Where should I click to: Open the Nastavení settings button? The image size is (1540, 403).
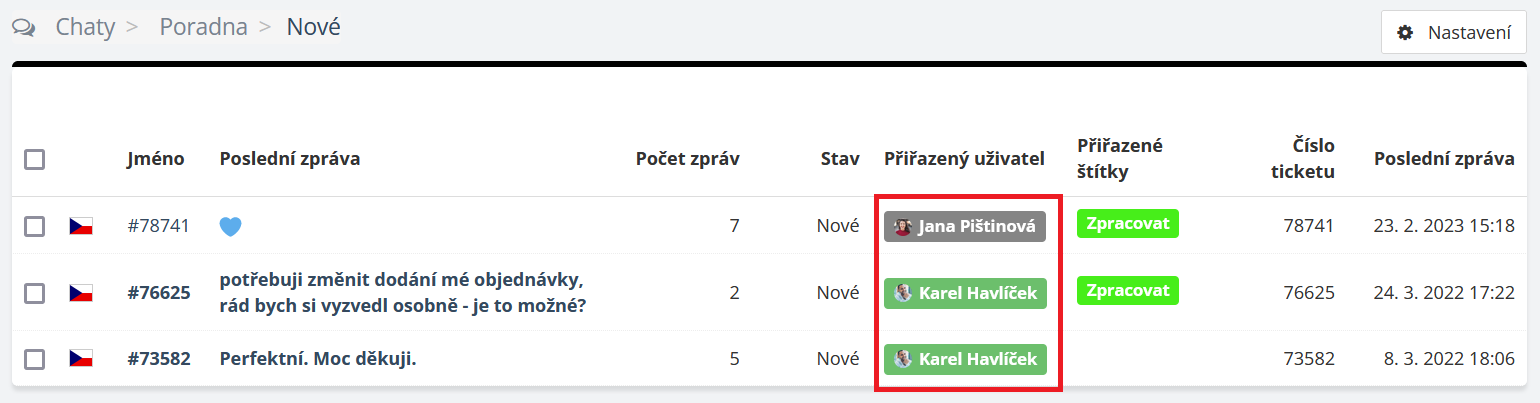point(1454,32)
